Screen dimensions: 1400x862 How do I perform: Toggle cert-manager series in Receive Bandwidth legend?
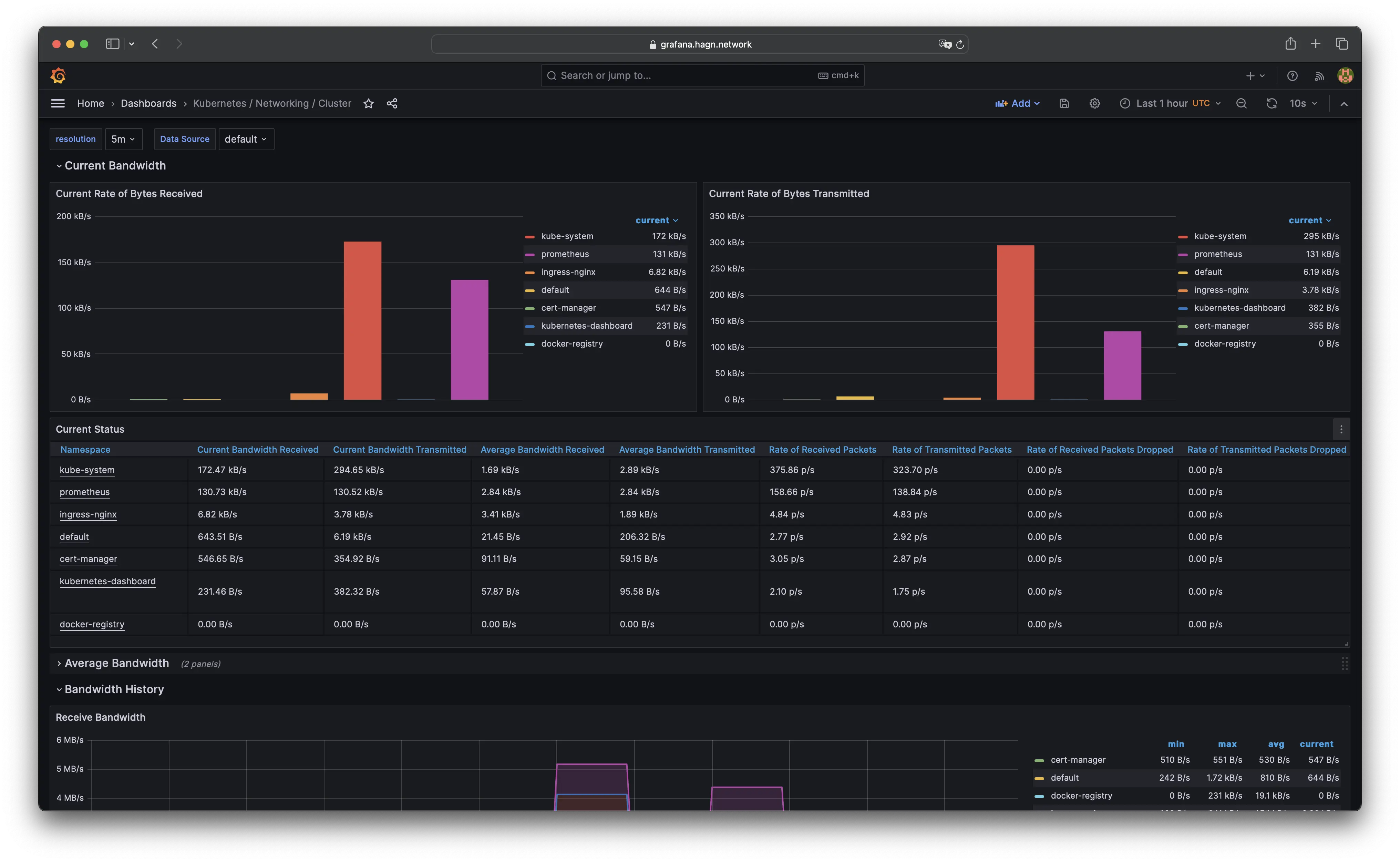(1077, 760)
